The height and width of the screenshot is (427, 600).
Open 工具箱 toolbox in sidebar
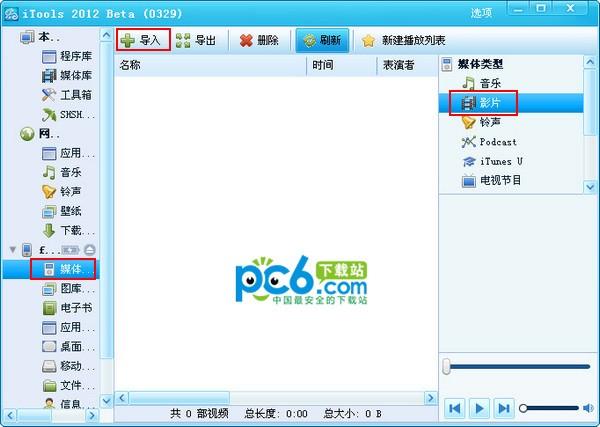click(x=67, y=95)
